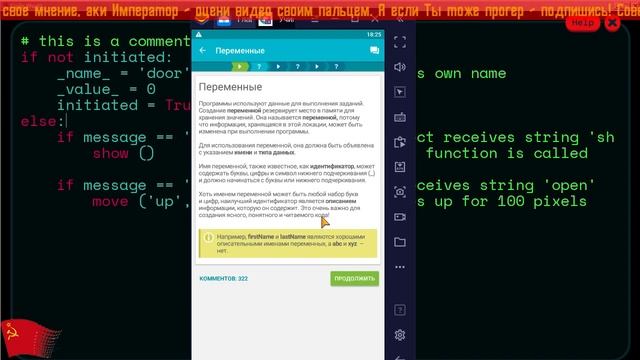Image resolution: width=640 pixels, height=360 pixels.
Task: Click the Android warning triangle status icon
Action: click(x=199, y=35)
